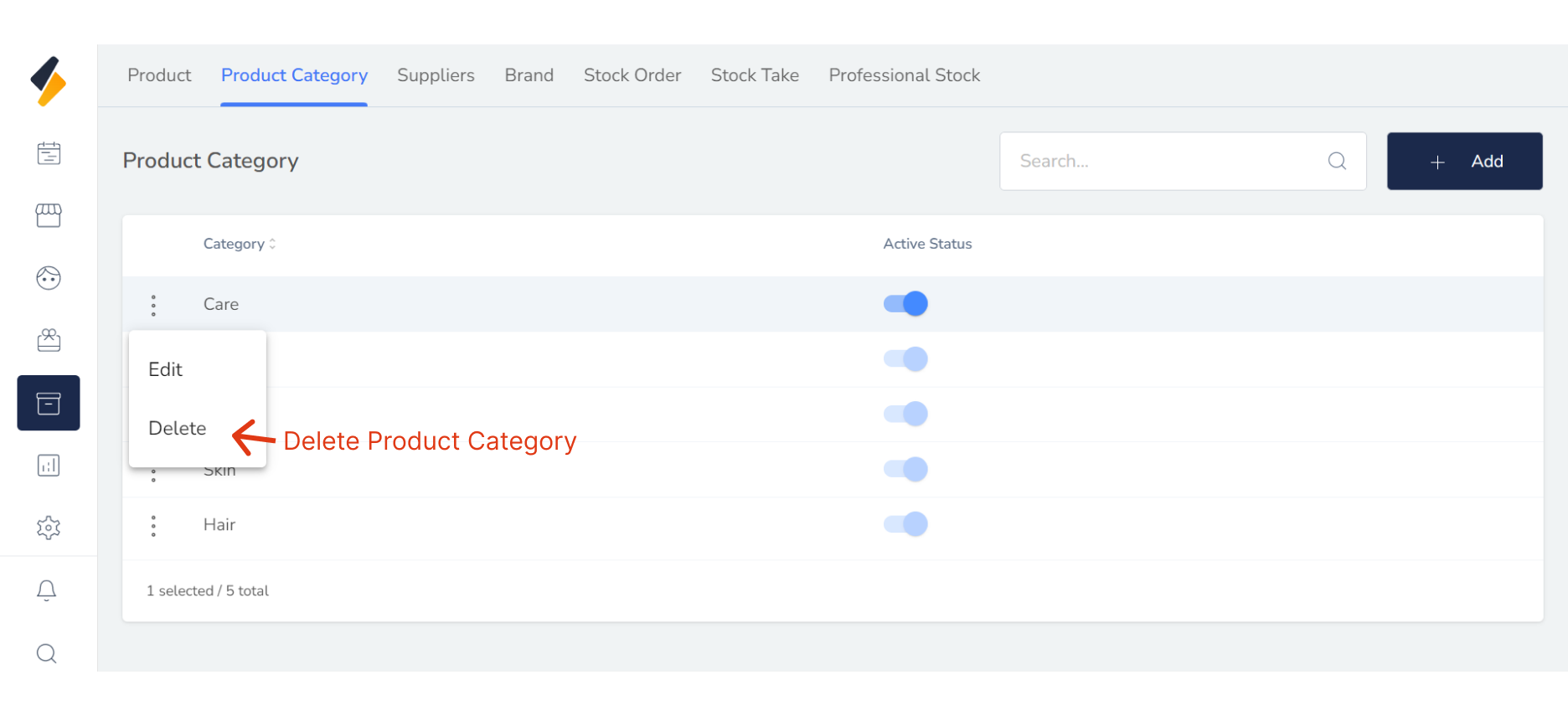Switch to the Suppliers tab
This screenshot has width=1568, height=716.
pyautogui.click(x=436, y=75)
